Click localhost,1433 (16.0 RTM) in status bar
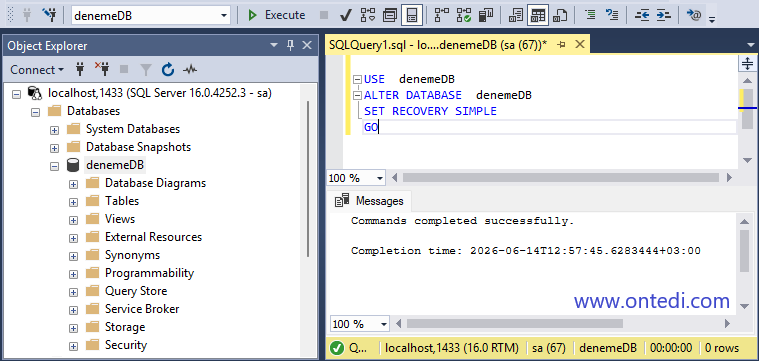This screenshot has width=759, height=361. point(451,348)
